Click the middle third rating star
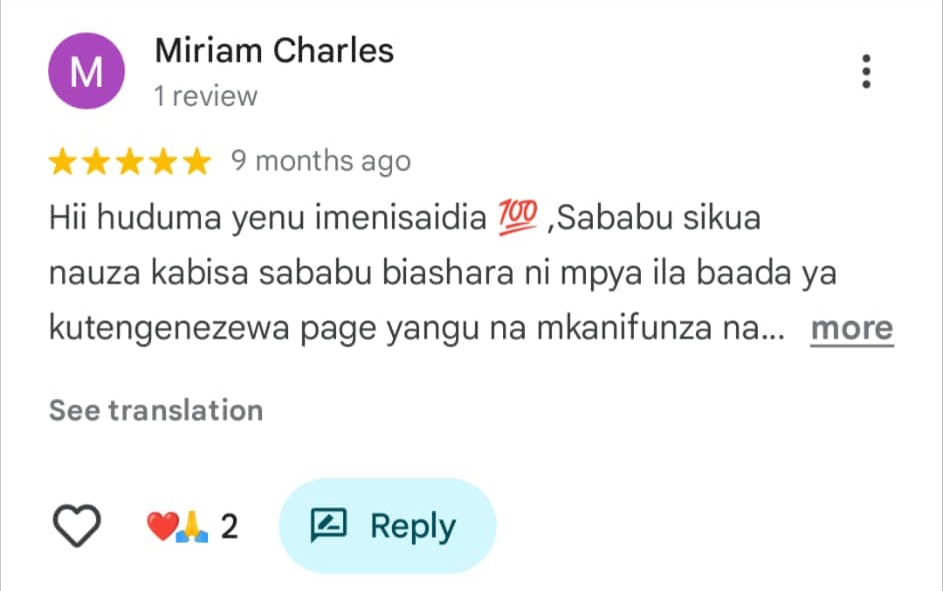943x591 pixels. (131, 161)
